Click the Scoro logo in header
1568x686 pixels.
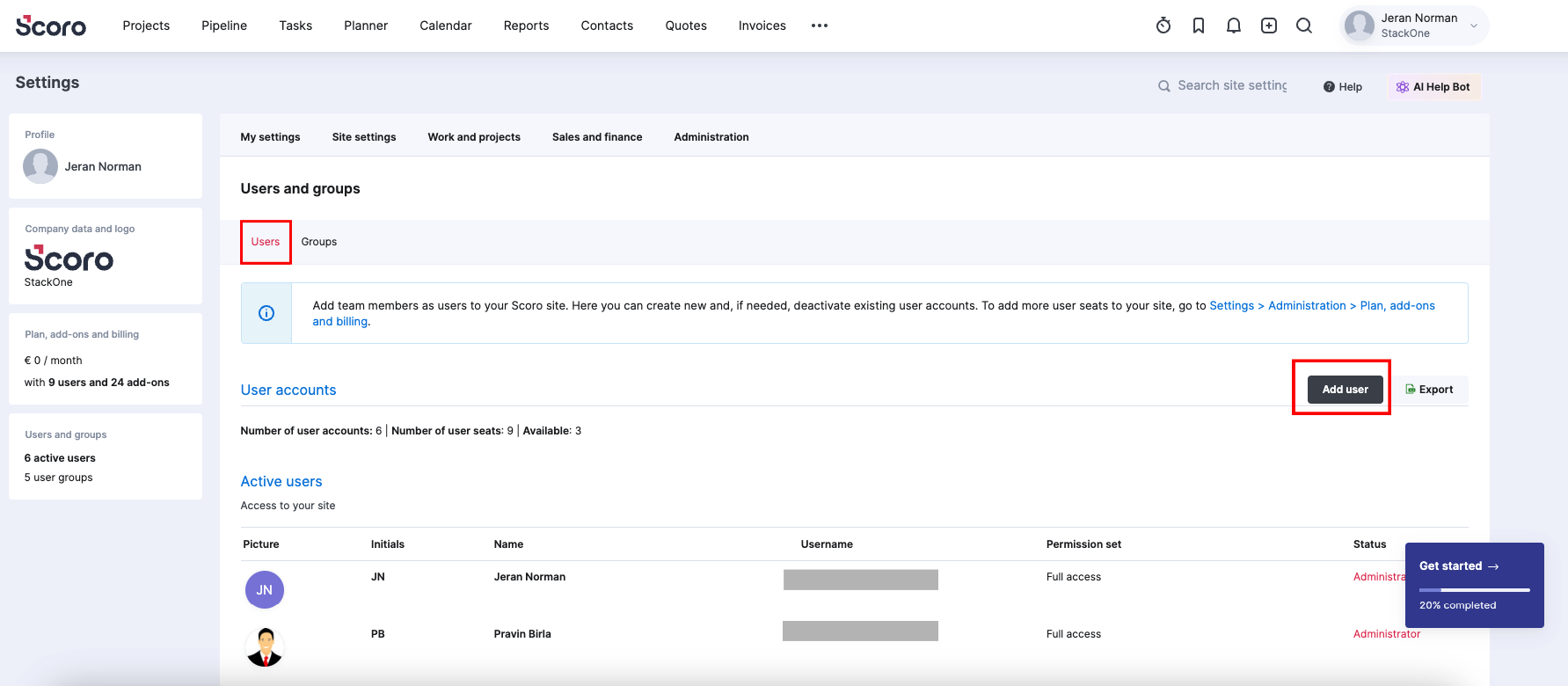51,26
